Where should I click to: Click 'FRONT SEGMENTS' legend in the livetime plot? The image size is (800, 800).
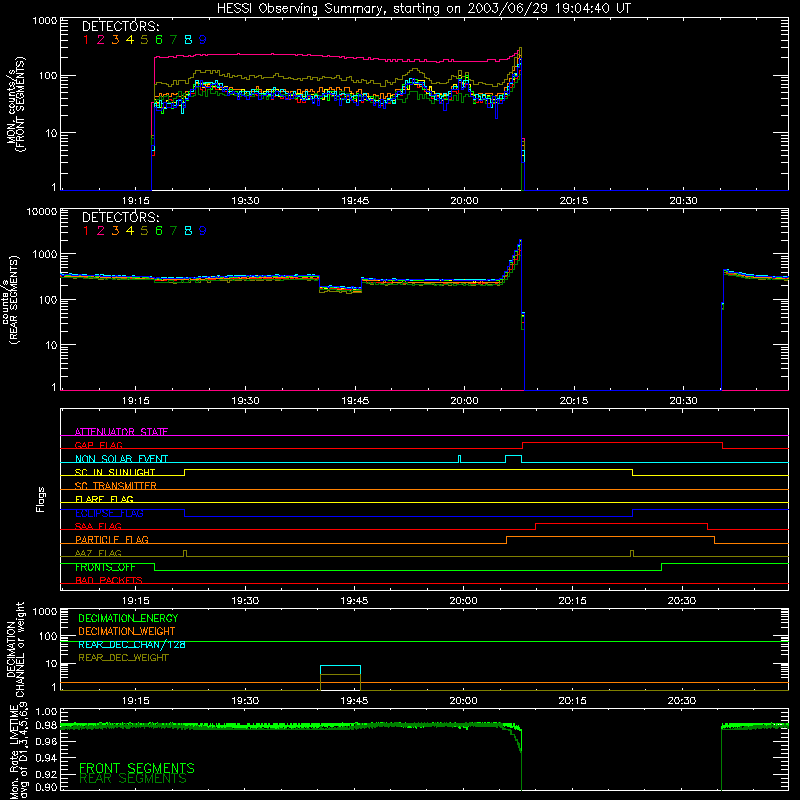pos(137,767)
